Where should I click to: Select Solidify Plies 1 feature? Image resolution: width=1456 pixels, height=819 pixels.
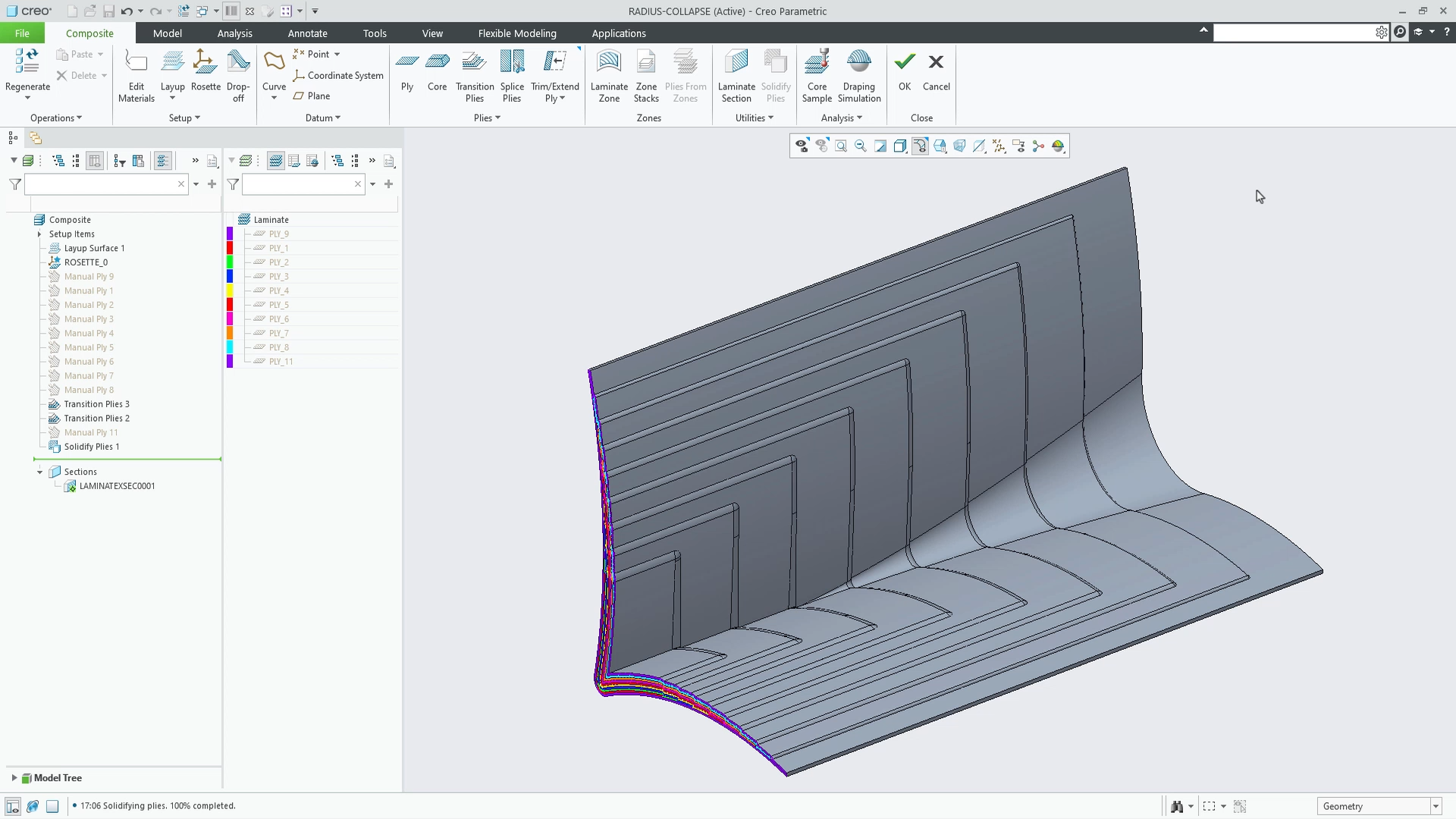click(x=91, y=447)
